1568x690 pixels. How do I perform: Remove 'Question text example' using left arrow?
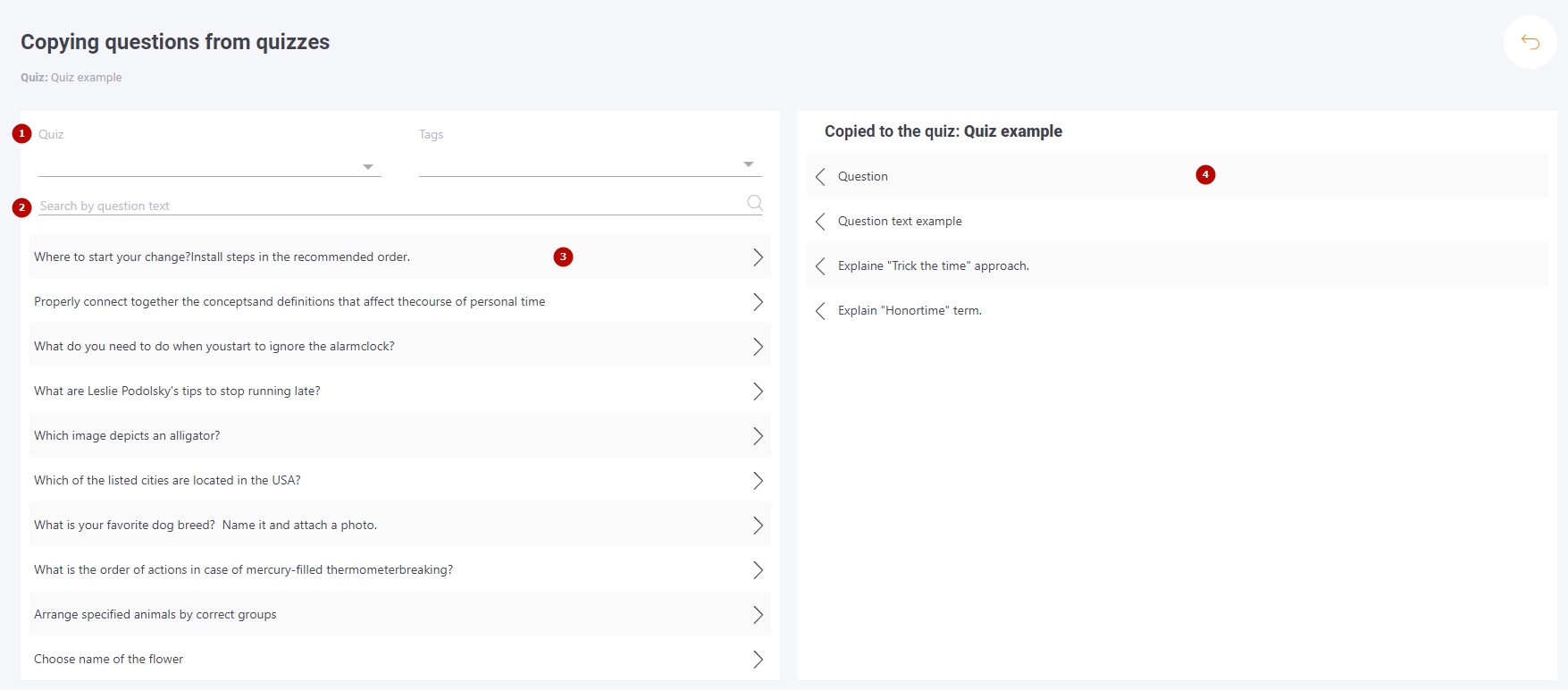click(820, 222)
